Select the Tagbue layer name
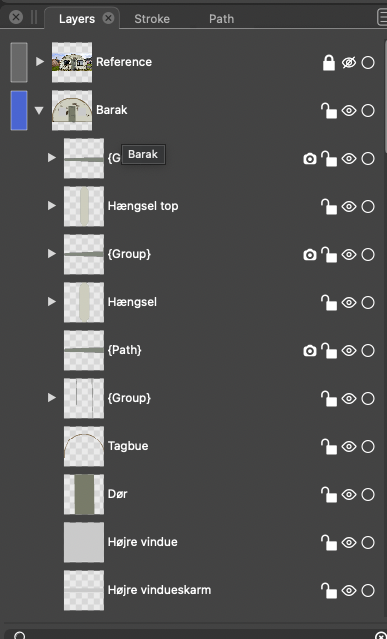This screenshot has height=639, width=387. coord(128,446)
